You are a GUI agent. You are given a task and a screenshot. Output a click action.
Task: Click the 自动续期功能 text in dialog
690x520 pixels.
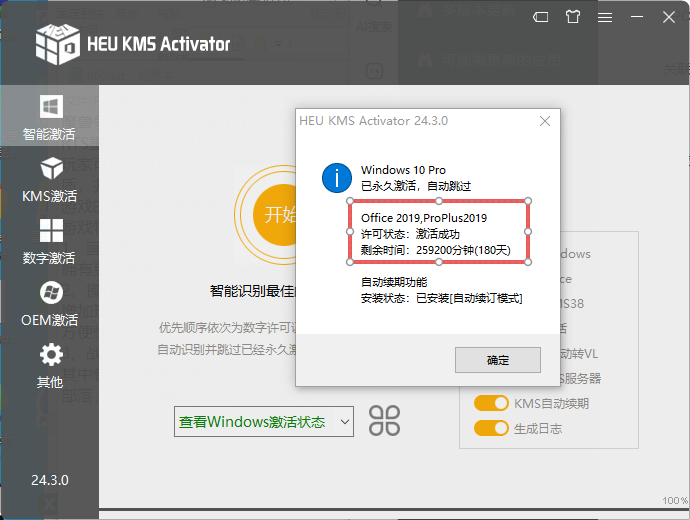[394, 282]
